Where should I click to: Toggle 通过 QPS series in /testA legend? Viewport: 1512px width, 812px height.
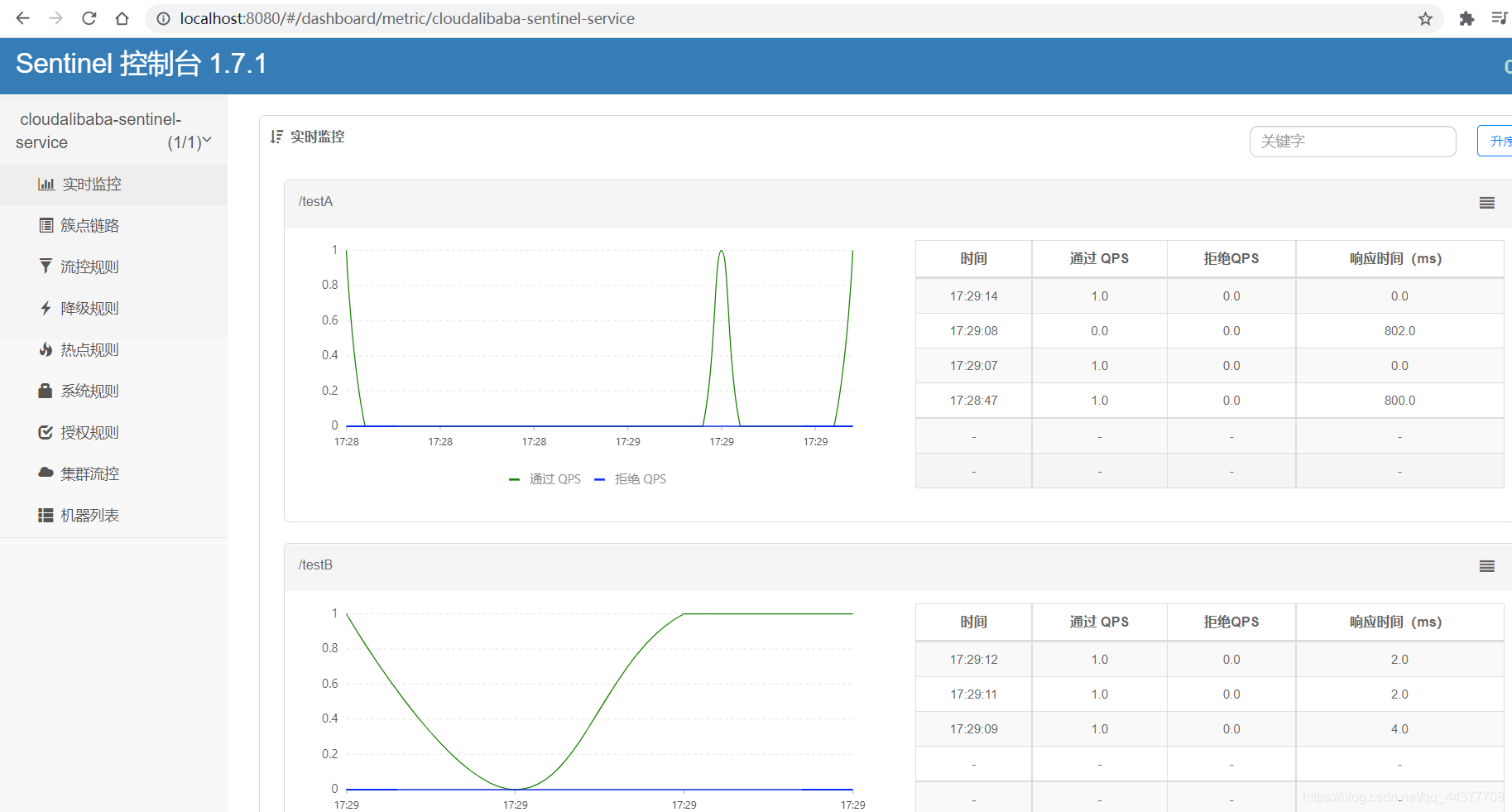545,479
